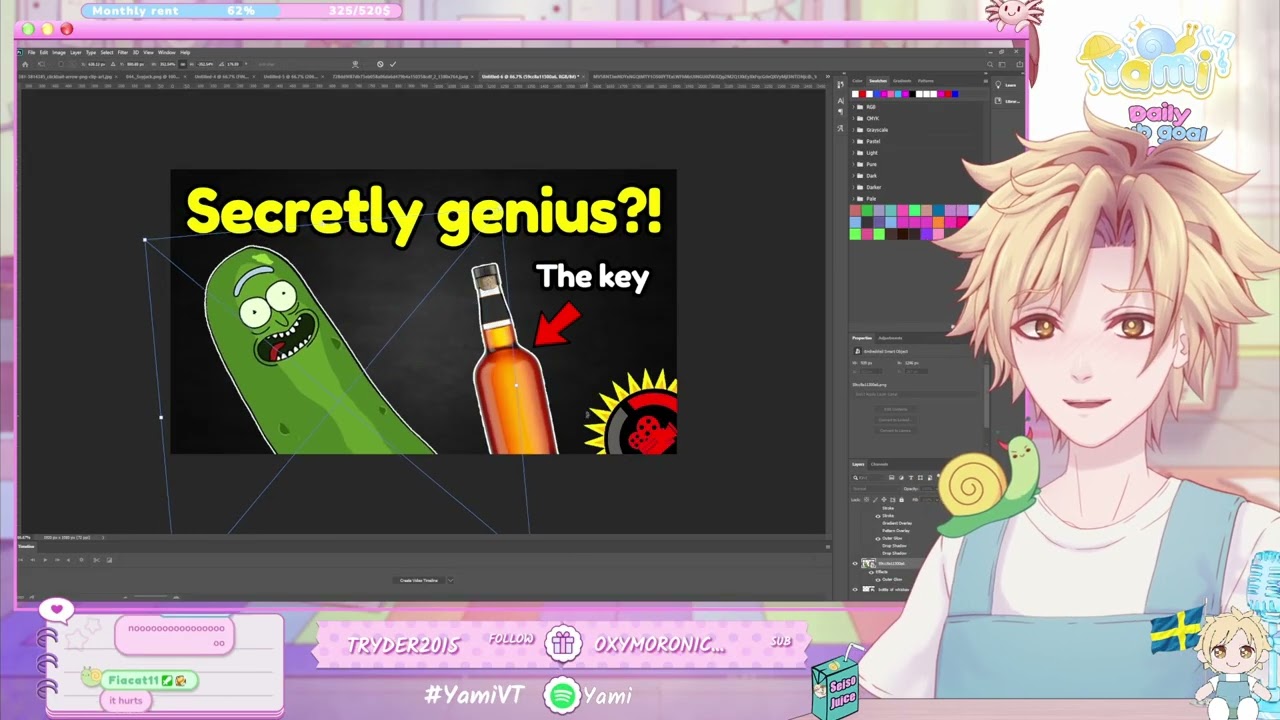Commit the transform with the checkmark icon
Image resolution: width=1280 pixels, height=720 pixels.
393,64
